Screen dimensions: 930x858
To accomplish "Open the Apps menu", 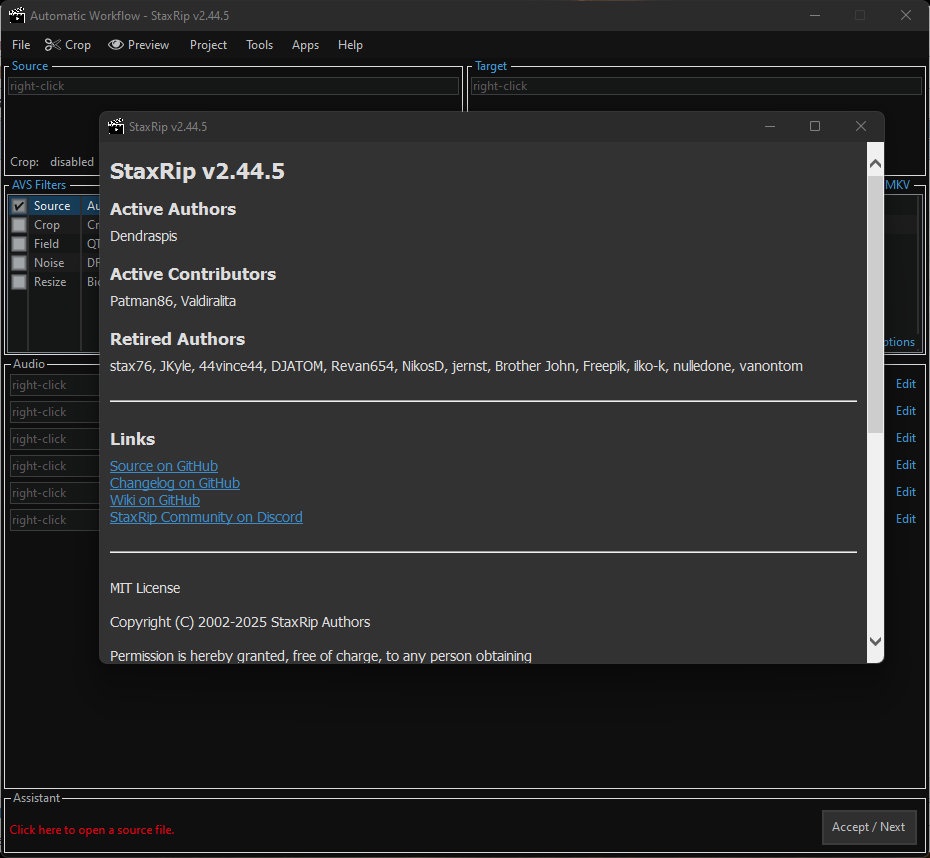I will (x=305, y=45).
